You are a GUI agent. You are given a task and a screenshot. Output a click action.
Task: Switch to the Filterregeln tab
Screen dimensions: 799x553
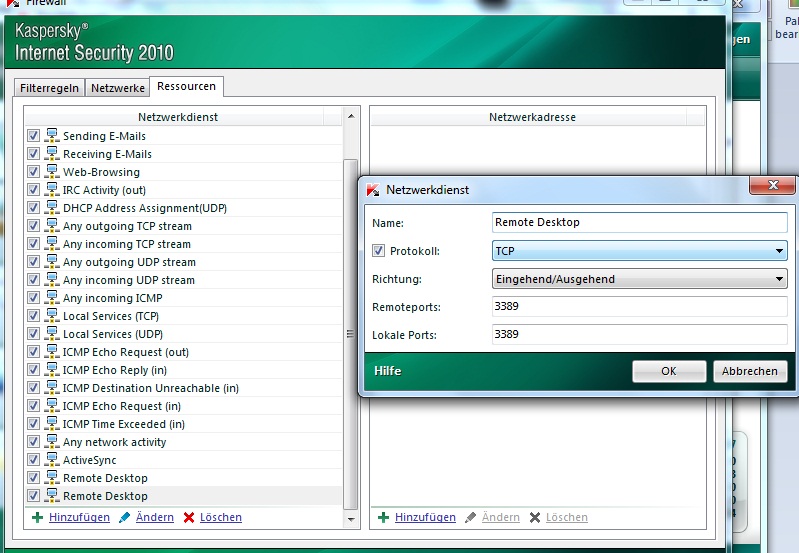(49, 88)
